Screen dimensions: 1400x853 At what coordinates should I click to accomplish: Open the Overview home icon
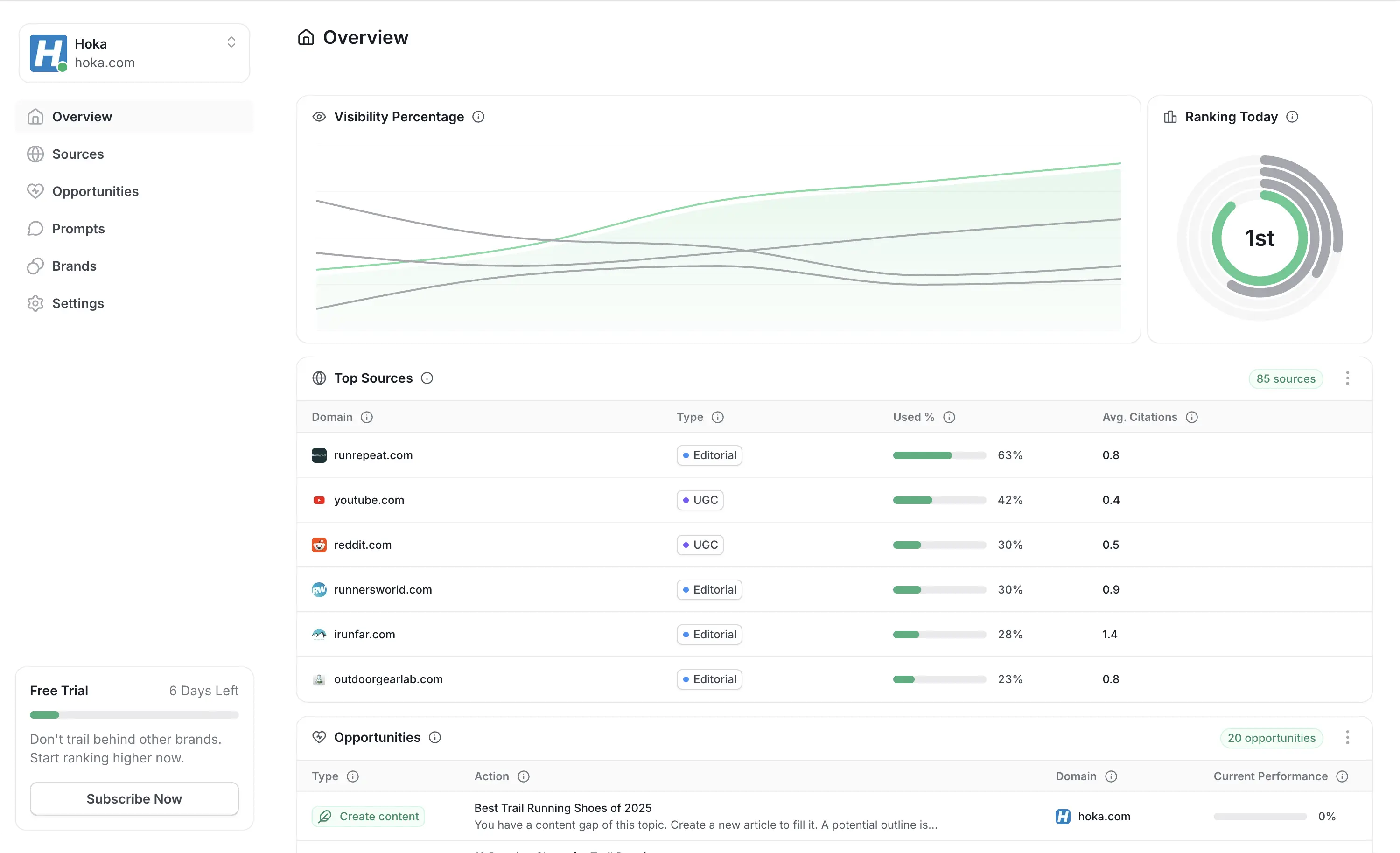click(35, 117)
